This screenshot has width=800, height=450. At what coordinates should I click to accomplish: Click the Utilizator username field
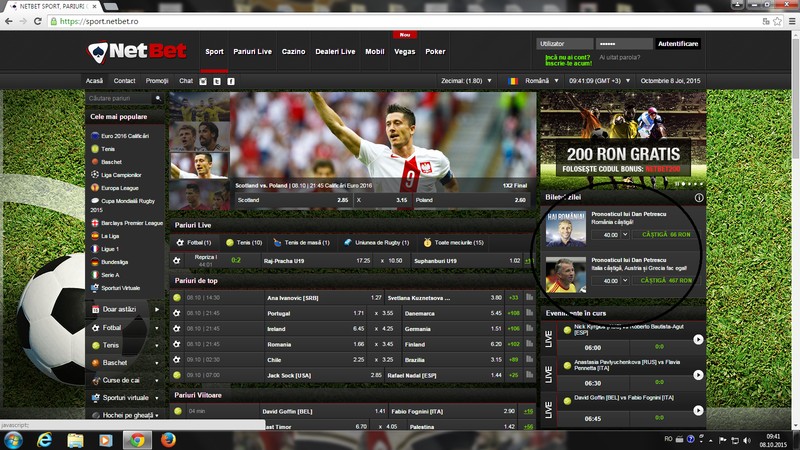click(564, 44)
